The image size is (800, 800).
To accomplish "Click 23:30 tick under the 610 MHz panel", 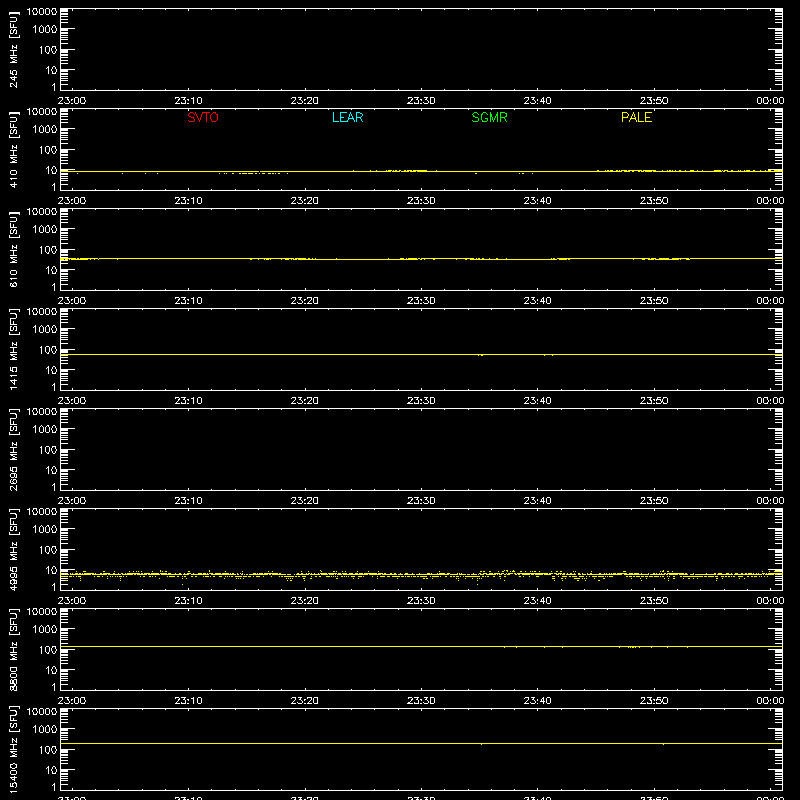I will click(x=421, y=301).
